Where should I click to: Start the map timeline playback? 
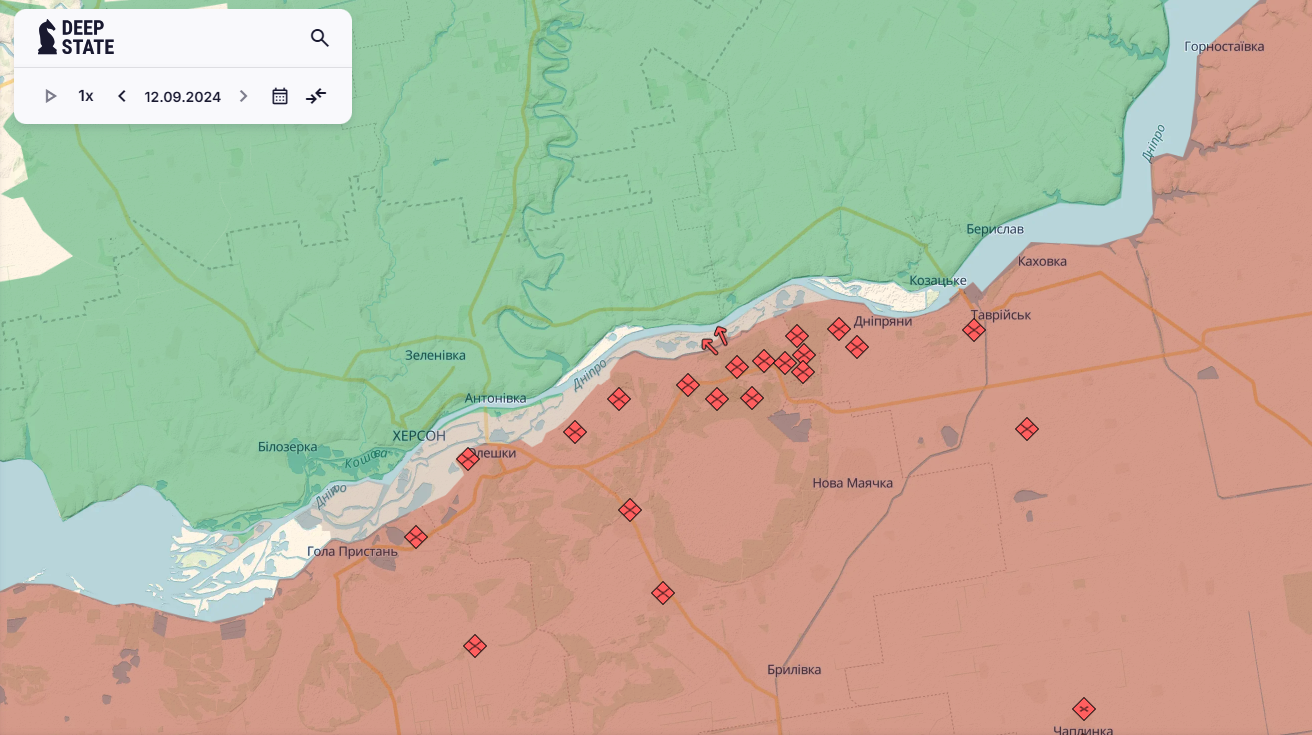point(51,96)
